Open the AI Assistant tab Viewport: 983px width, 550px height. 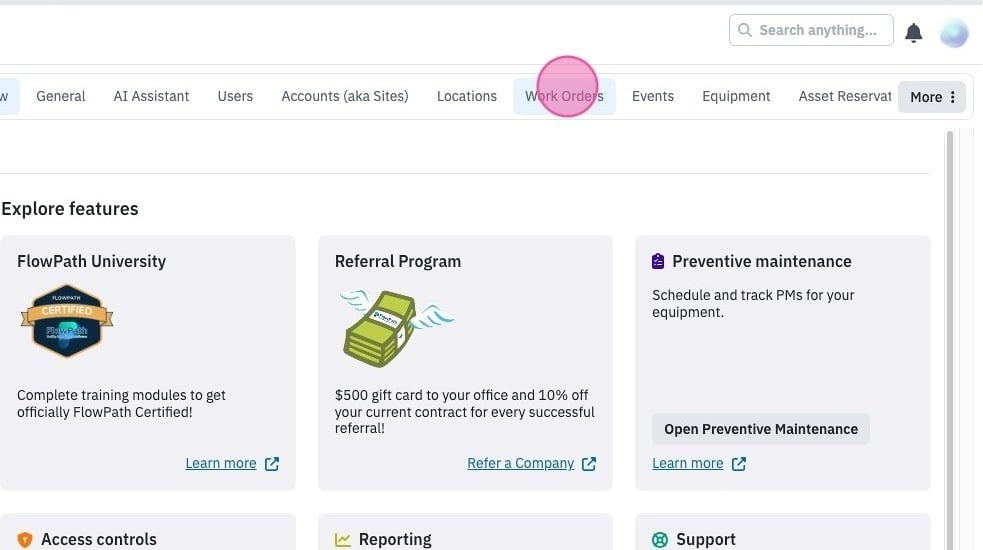pos(151,96)
